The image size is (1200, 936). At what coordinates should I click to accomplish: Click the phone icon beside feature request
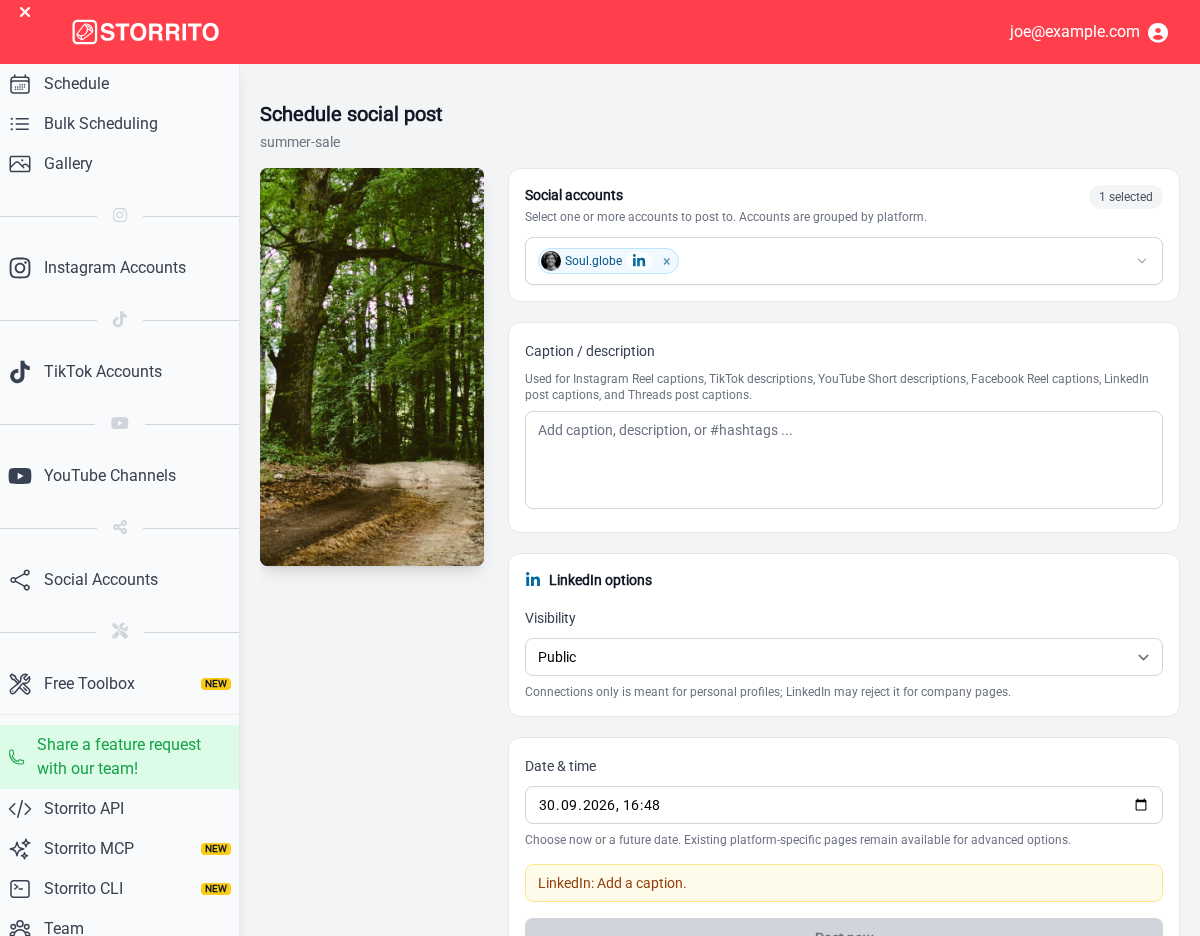tap(16, 757)
